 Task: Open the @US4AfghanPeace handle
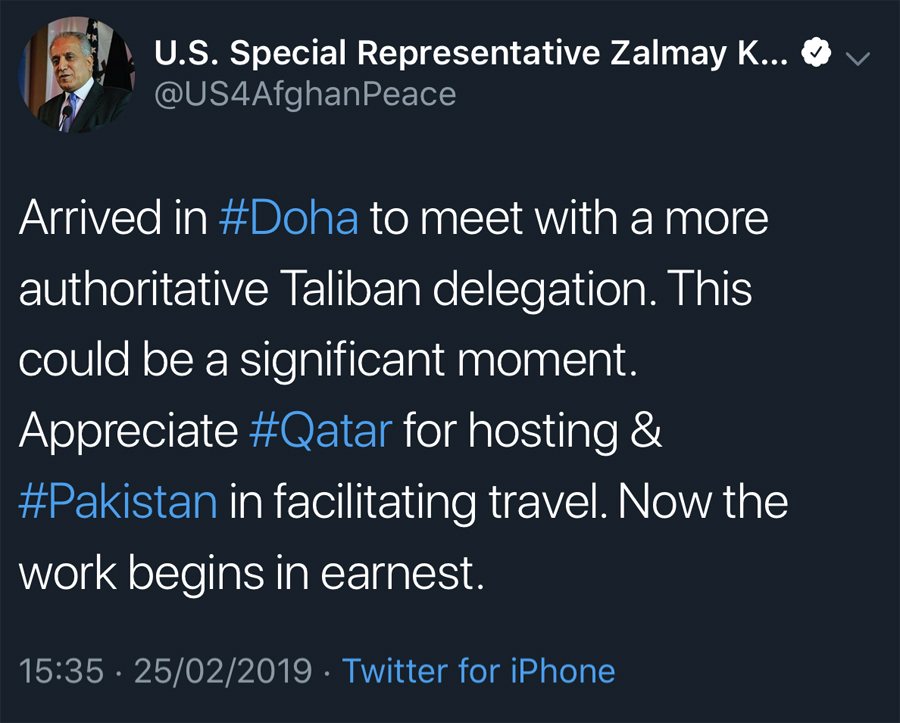click(x=304, y=94)
